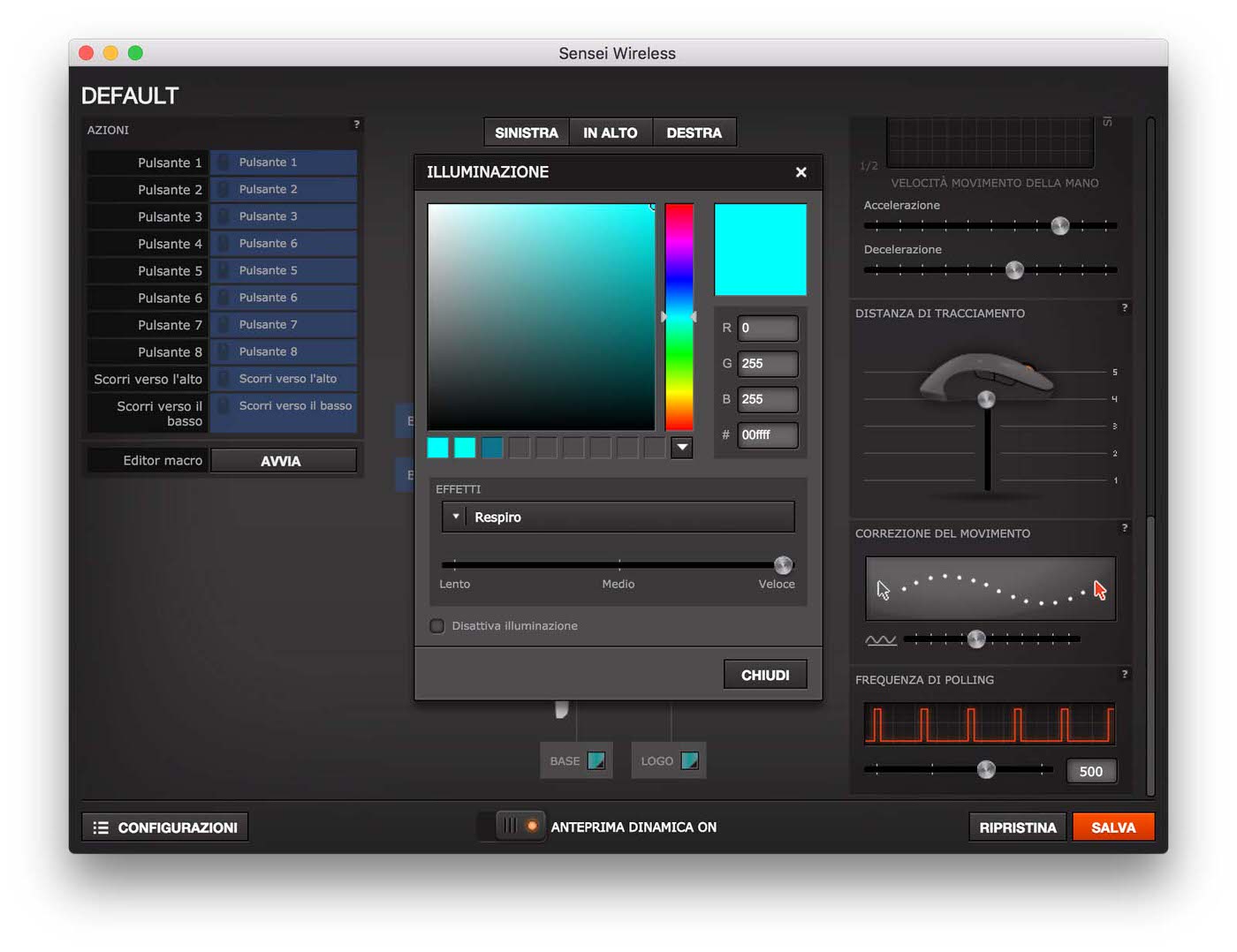Screen dimensions: 1237x952
Task: Open the mapping for the Pulsante 8 row
Action: coord(284,351)
